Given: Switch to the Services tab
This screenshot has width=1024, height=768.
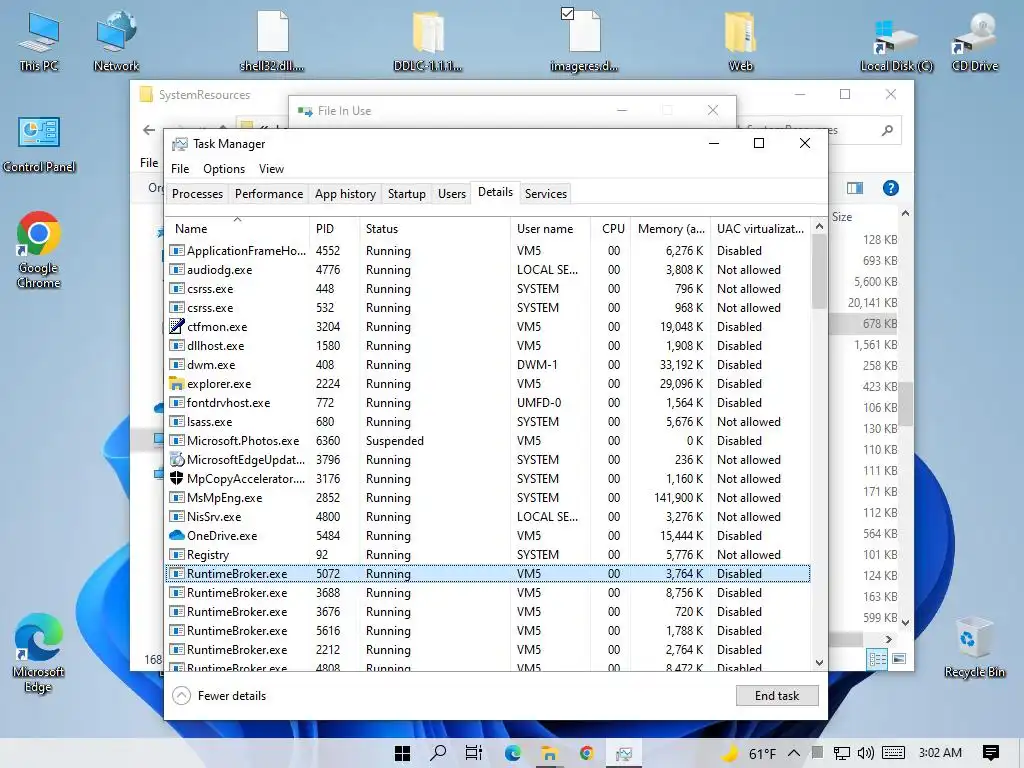Looking at the screenshot, I should tap(546, 193).
